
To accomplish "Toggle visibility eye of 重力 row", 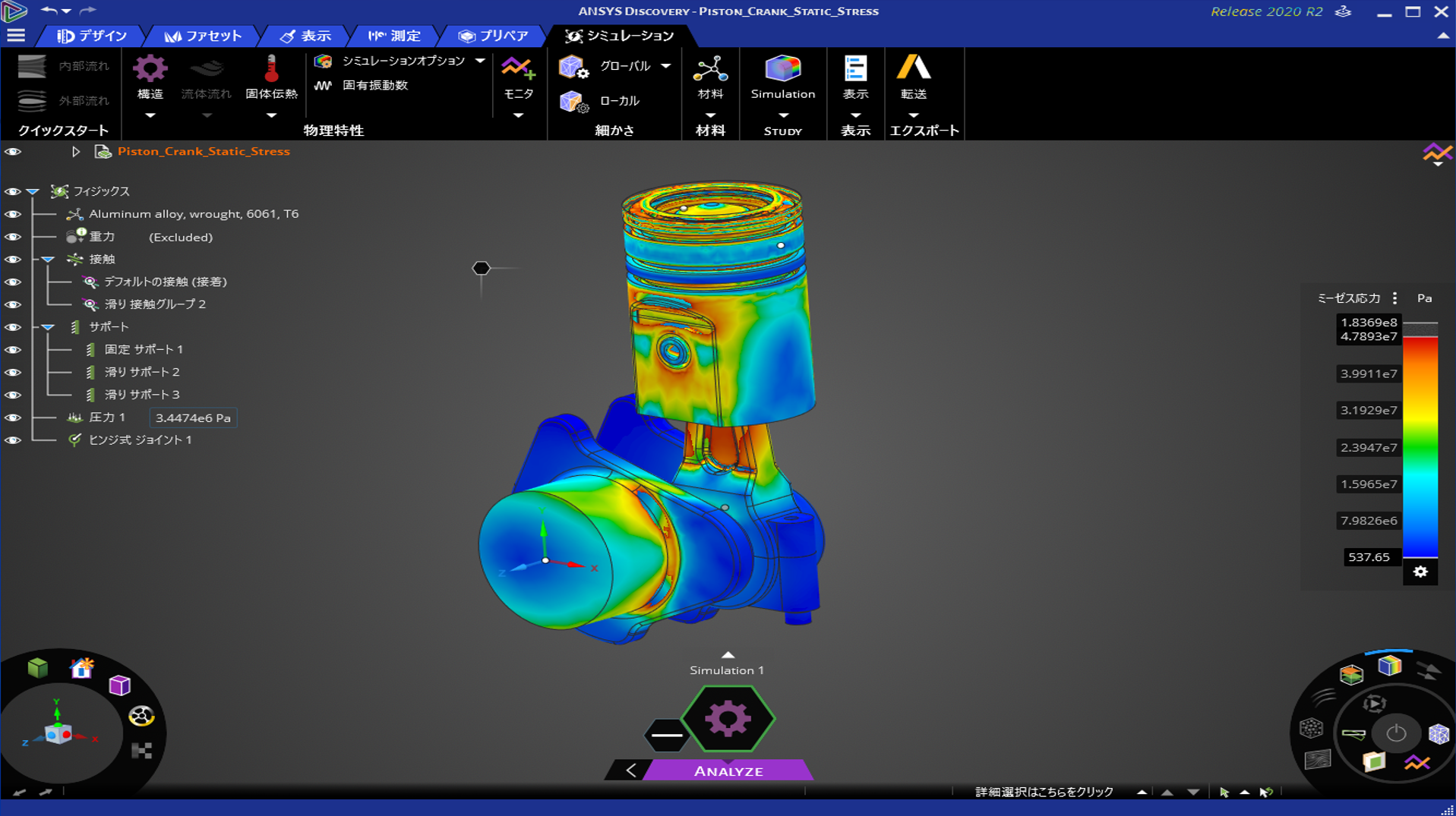I will tap(13, 238).
